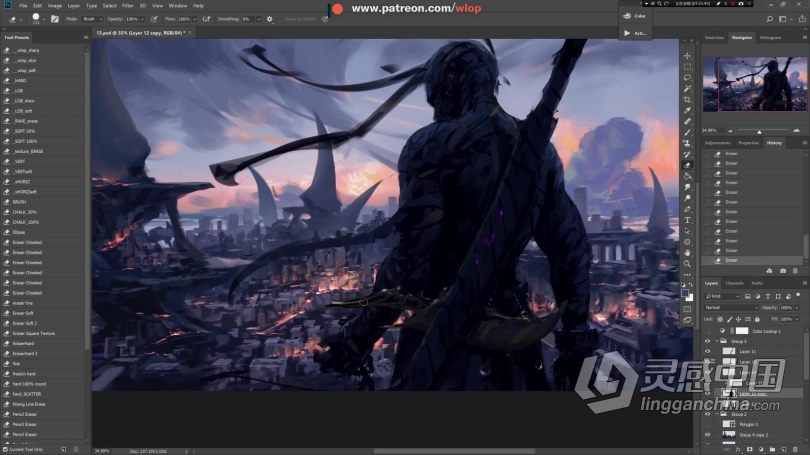Image resolution: width=810 pixels, height=455 pixels.
Task: Open the eraser Mode dropdown
Action: pyautogui.click(x=92, y=19)
